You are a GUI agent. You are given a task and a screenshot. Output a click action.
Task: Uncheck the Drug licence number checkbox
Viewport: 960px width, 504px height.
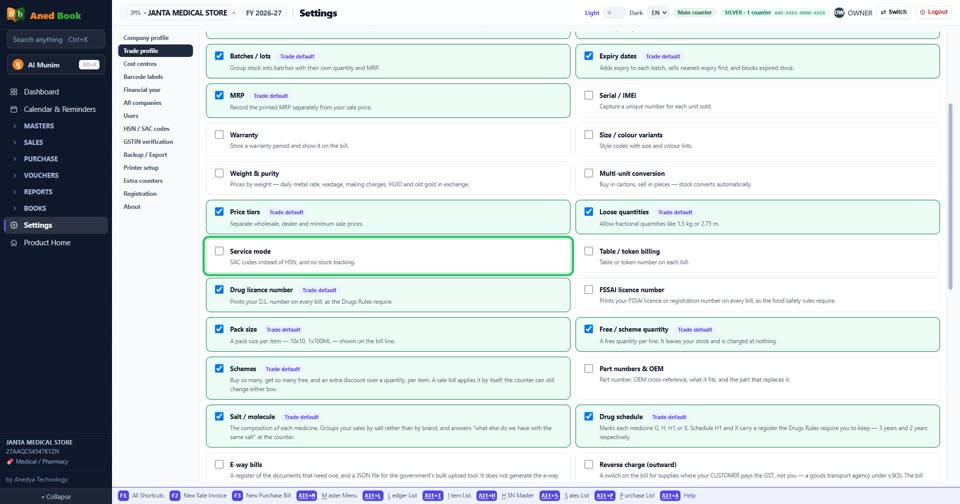point(219,290)
